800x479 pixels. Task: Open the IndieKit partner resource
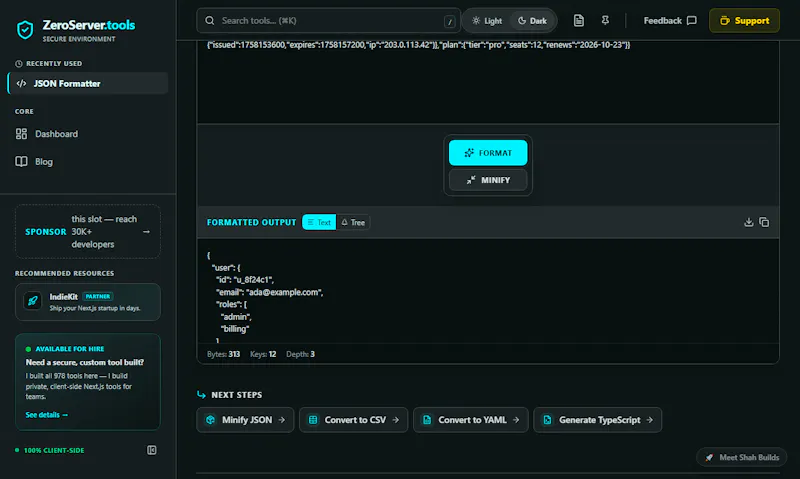coord(88,302)
